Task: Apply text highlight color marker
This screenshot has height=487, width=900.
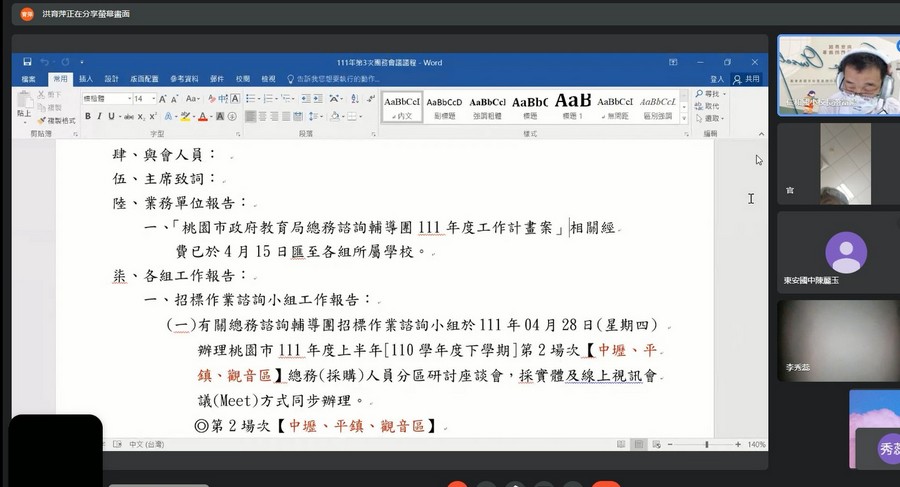Action: pos(185,117)
